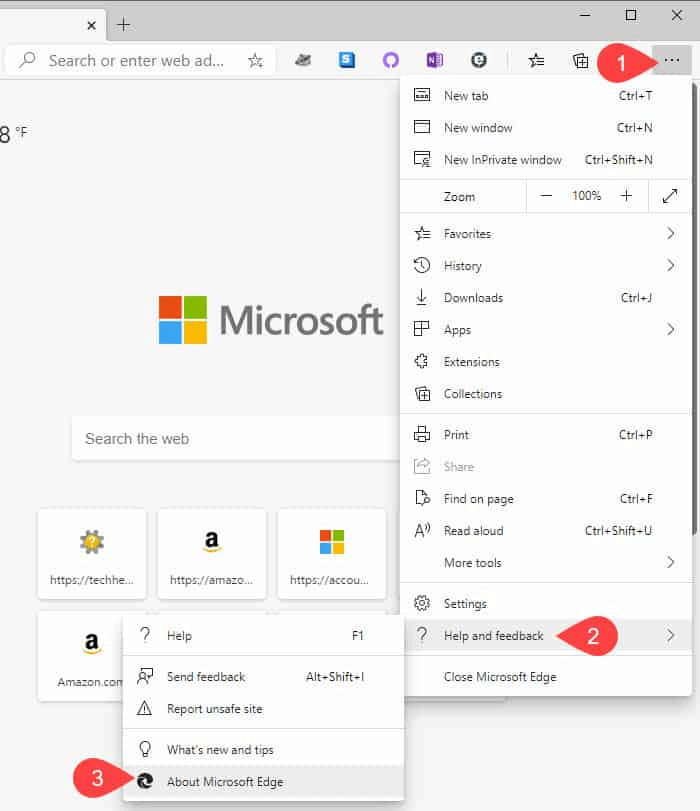
Task: Open Settings from the menu
Action: 545,604
